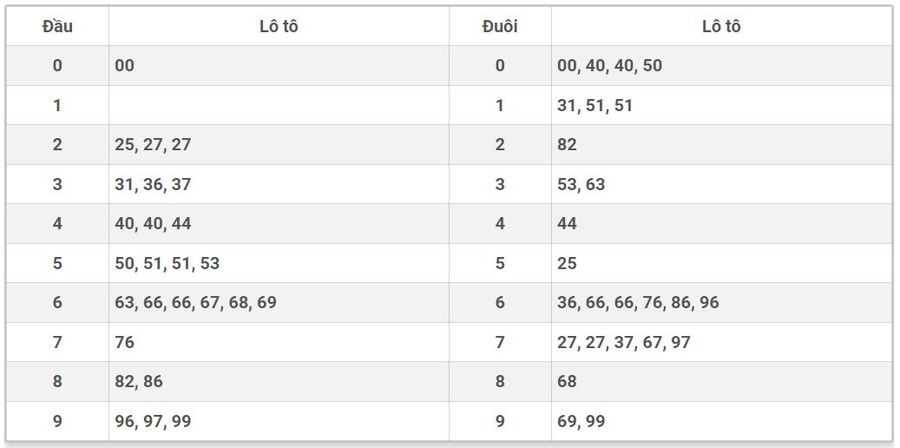Click the "00, 40, 40, 50" cell
The height and width of the screenshot is (448, 900).
[x=610, y=65]
